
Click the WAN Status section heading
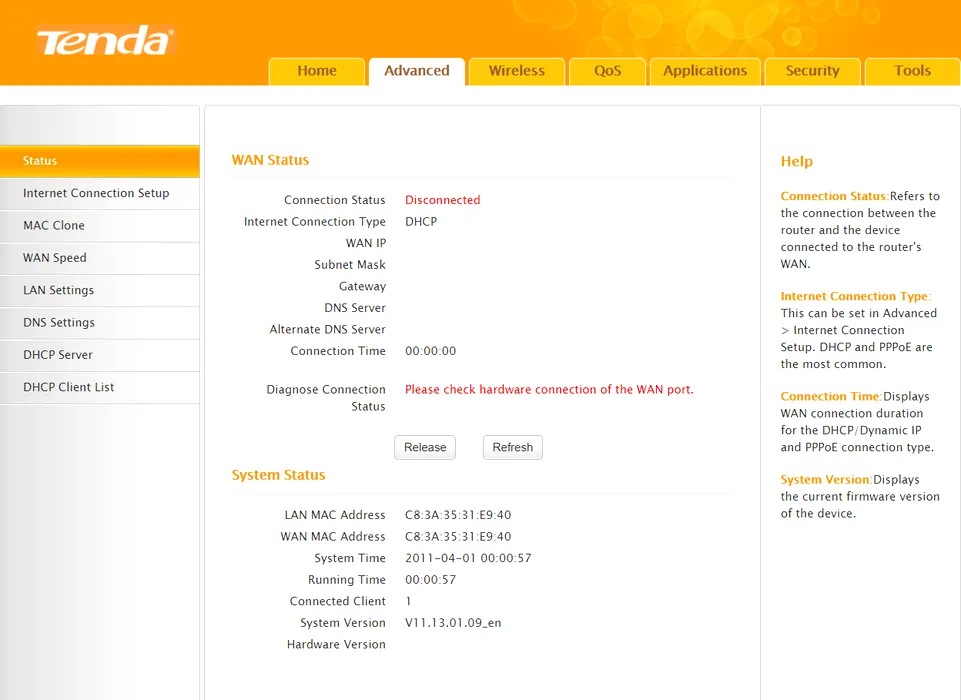click(x=270, y=160)
